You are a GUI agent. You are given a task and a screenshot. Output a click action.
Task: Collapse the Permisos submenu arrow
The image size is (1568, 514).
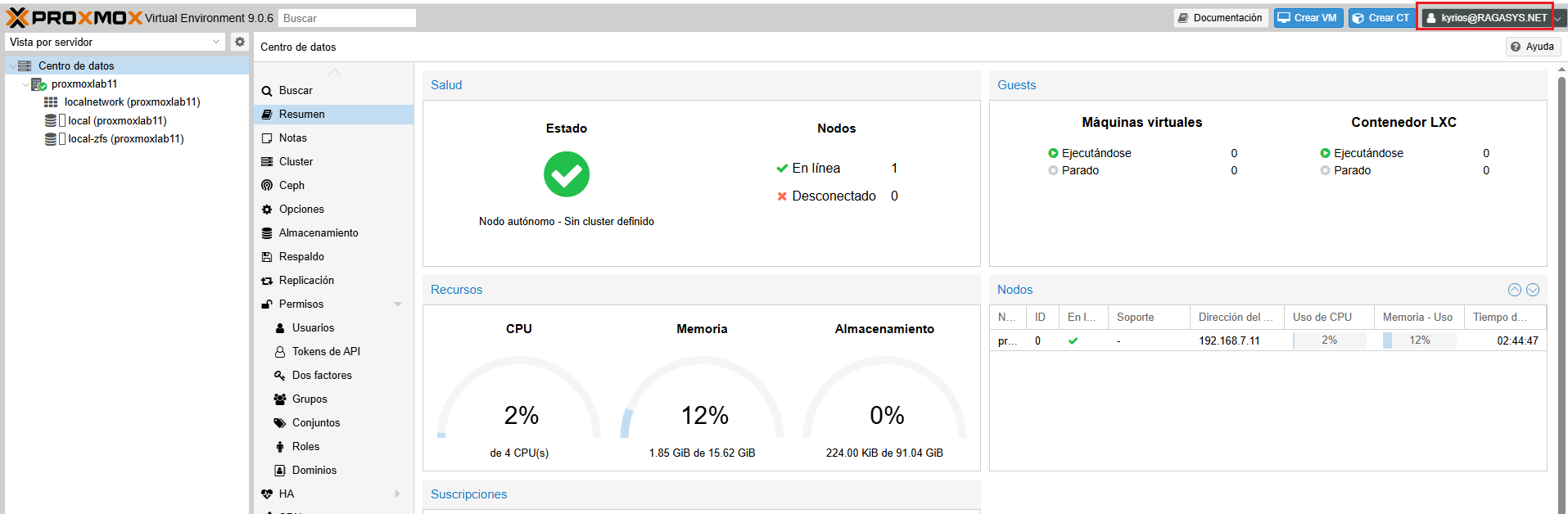click(x=398, y=304)
